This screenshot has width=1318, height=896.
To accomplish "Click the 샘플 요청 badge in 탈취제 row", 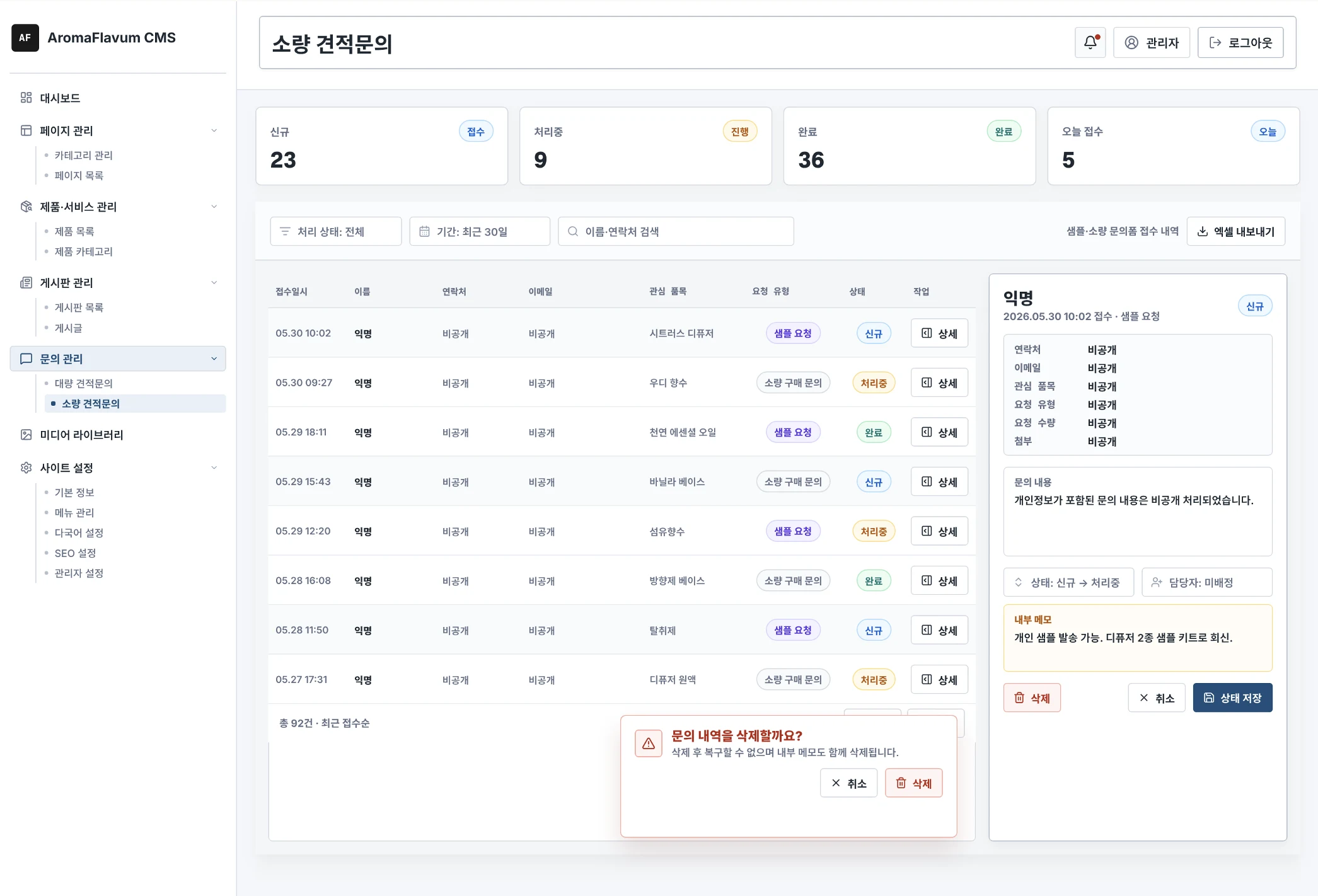I will pyautogui.click(x=793, y=630).
